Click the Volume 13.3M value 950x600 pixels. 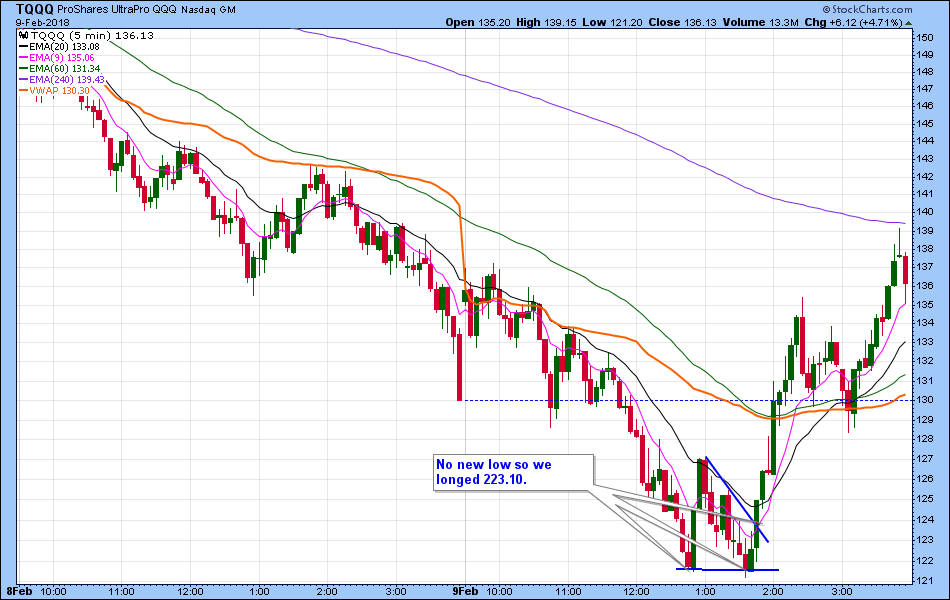click(x=760, y=22)
